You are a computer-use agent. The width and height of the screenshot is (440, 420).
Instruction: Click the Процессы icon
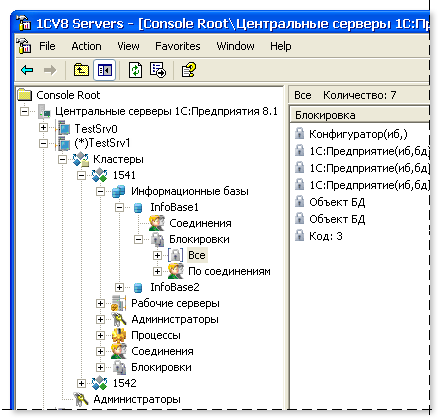119,335
